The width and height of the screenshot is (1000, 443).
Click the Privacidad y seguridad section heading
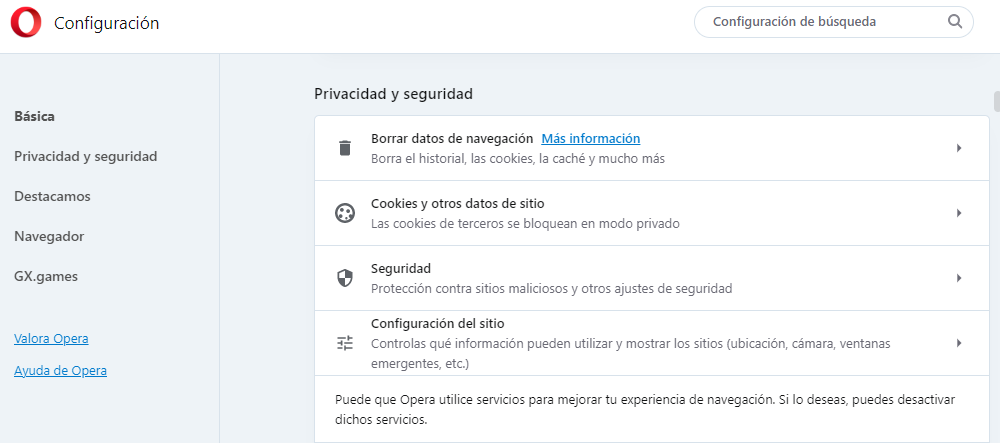tap(393, 94)
